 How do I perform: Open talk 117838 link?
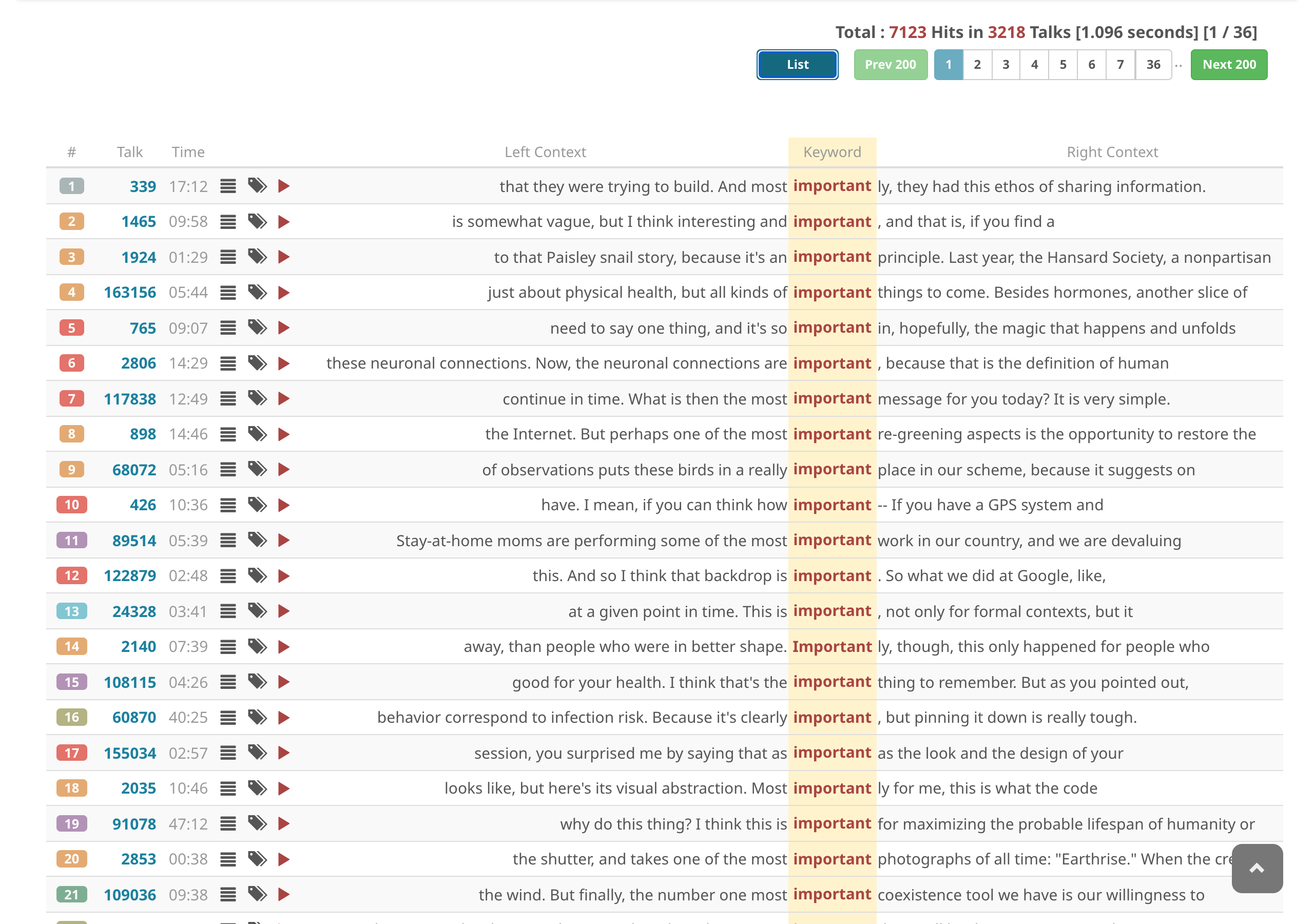click(130, 399)
